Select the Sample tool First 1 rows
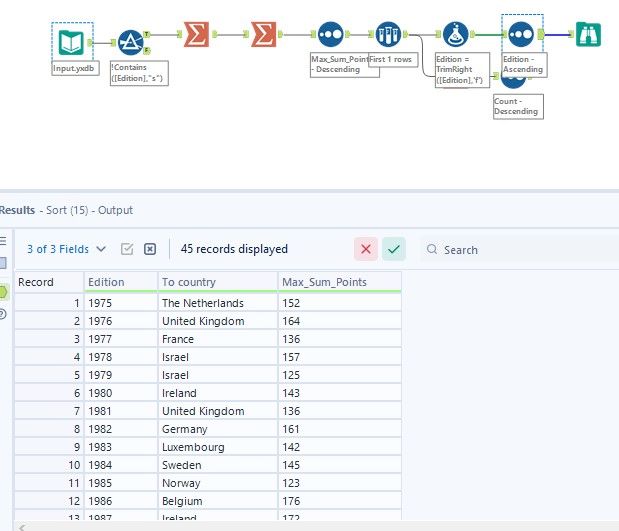The image size is (619, 531). [x=388, y=34]
